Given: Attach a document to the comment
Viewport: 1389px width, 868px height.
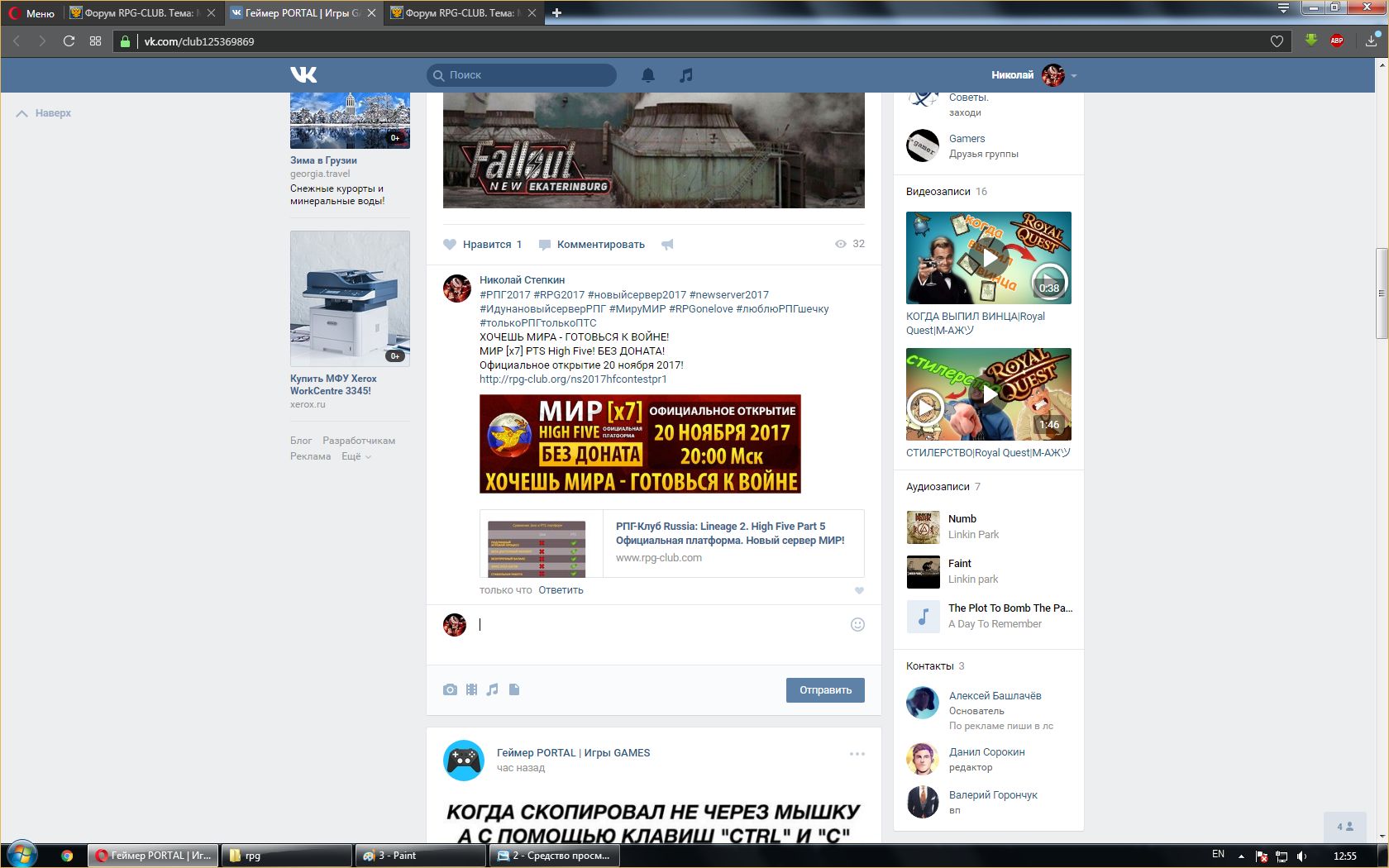Looking at the screenshot, I should (514, 689).
